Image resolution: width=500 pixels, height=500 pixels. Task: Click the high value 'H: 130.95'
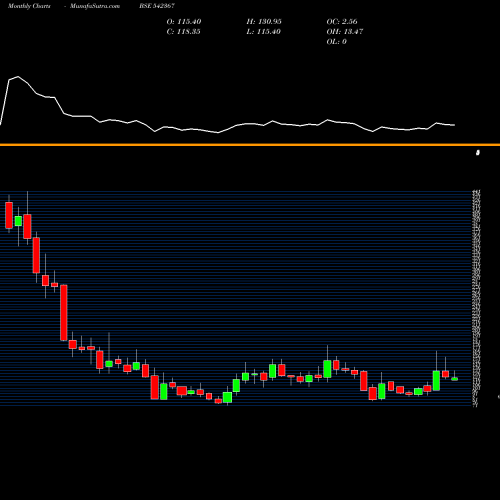[x=264, y=22]
